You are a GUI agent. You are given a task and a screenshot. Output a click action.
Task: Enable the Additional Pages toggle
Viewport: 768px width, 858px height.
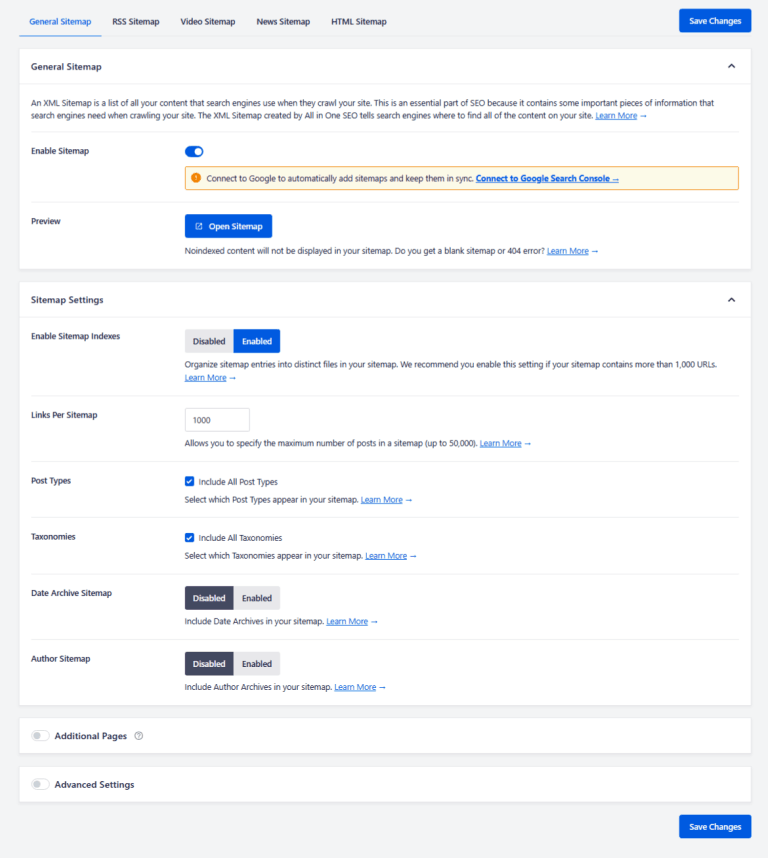click(x=40, y=736)
